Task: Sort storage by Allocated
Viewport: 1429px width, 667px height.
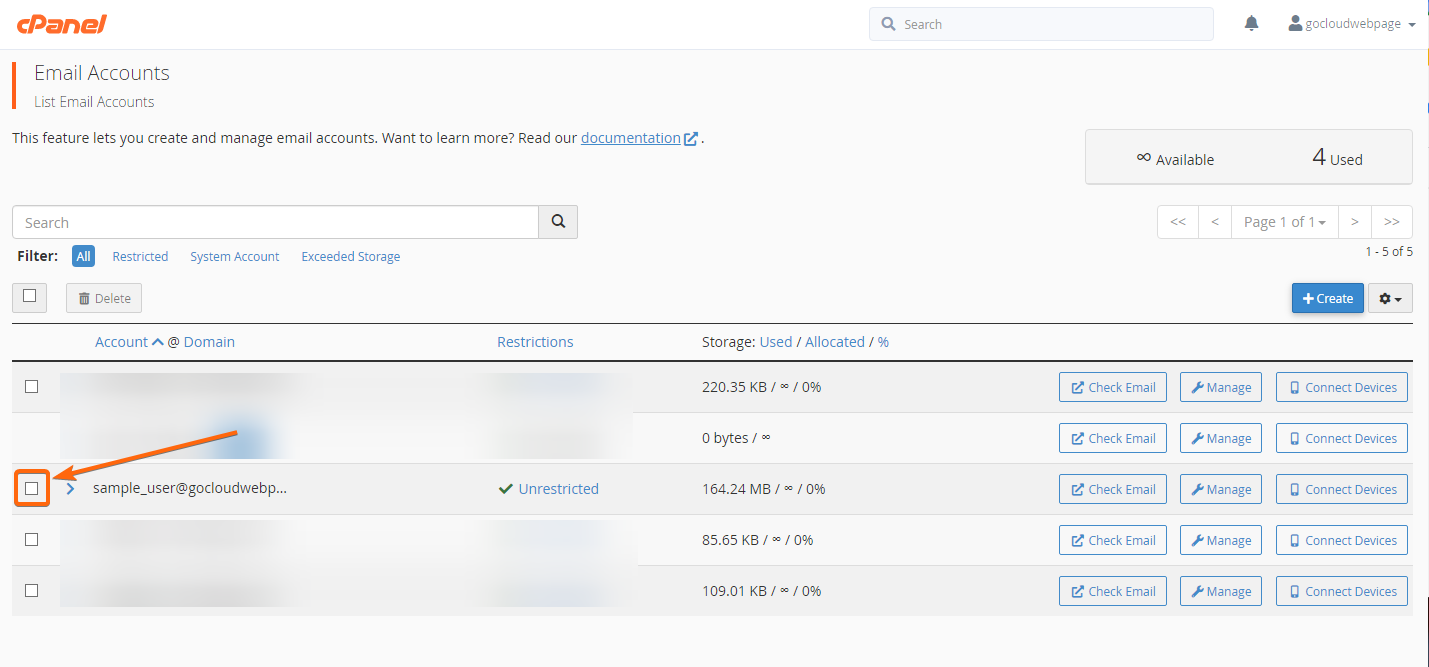Action: click(835, 342)
